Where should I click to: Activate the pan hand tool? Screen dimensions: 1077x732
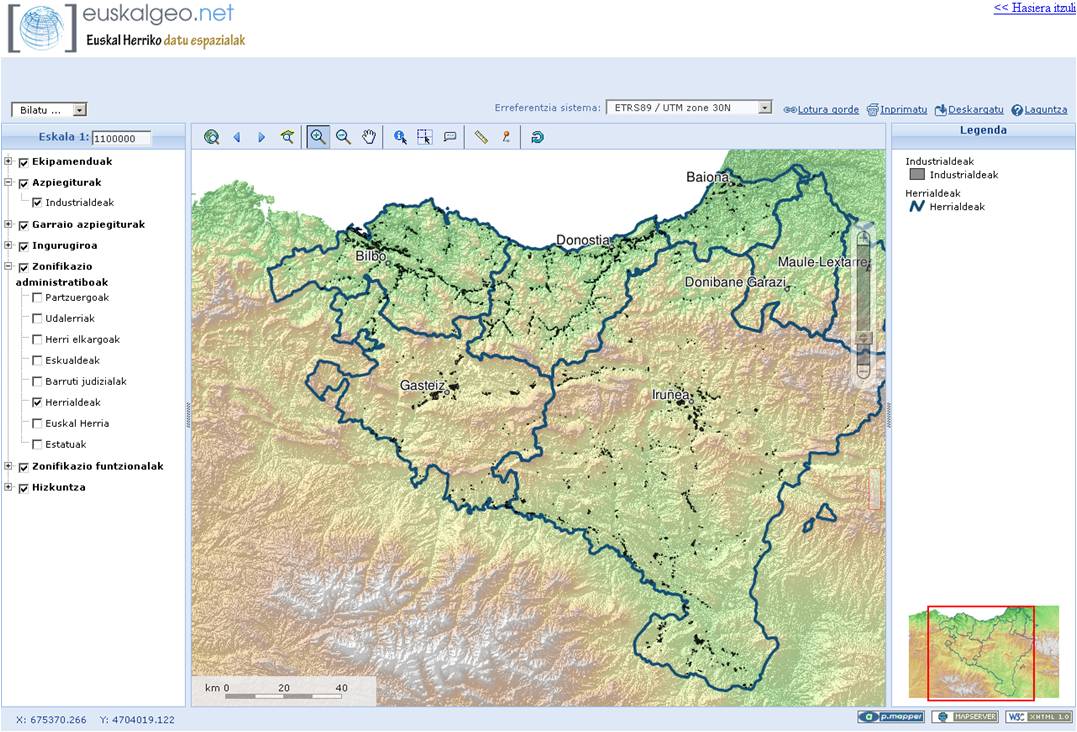[369, 137]
